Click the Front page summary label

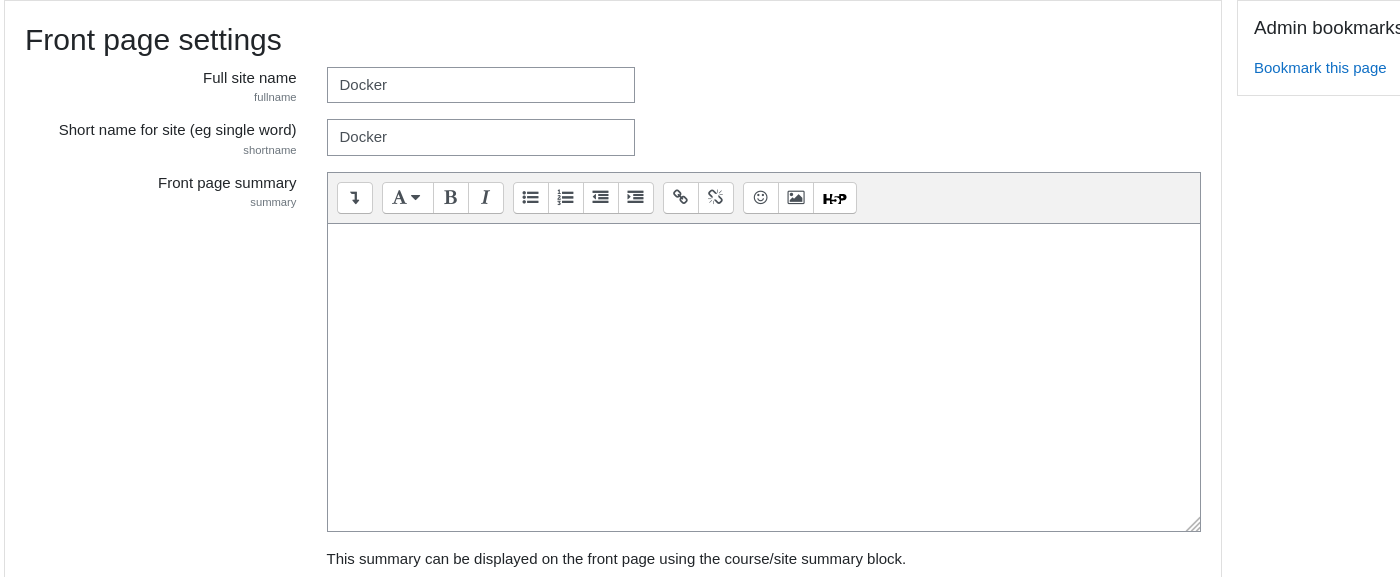(227, 183)
